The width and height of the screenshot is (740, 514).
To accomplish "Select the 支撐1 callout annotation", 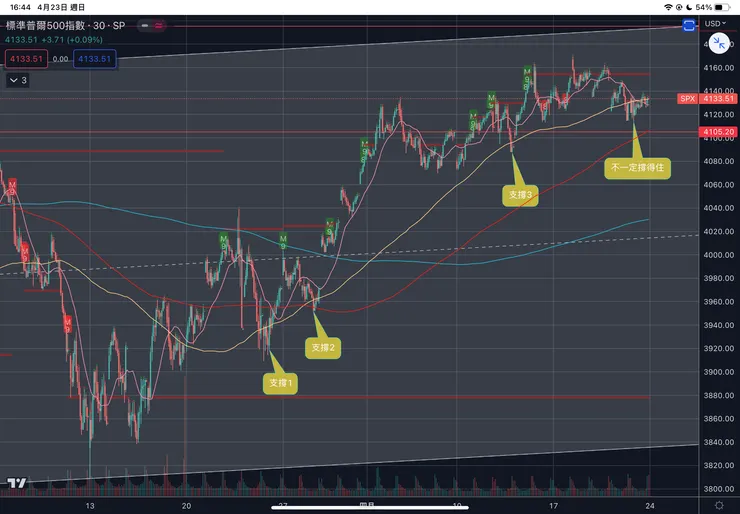I will 280,383.
